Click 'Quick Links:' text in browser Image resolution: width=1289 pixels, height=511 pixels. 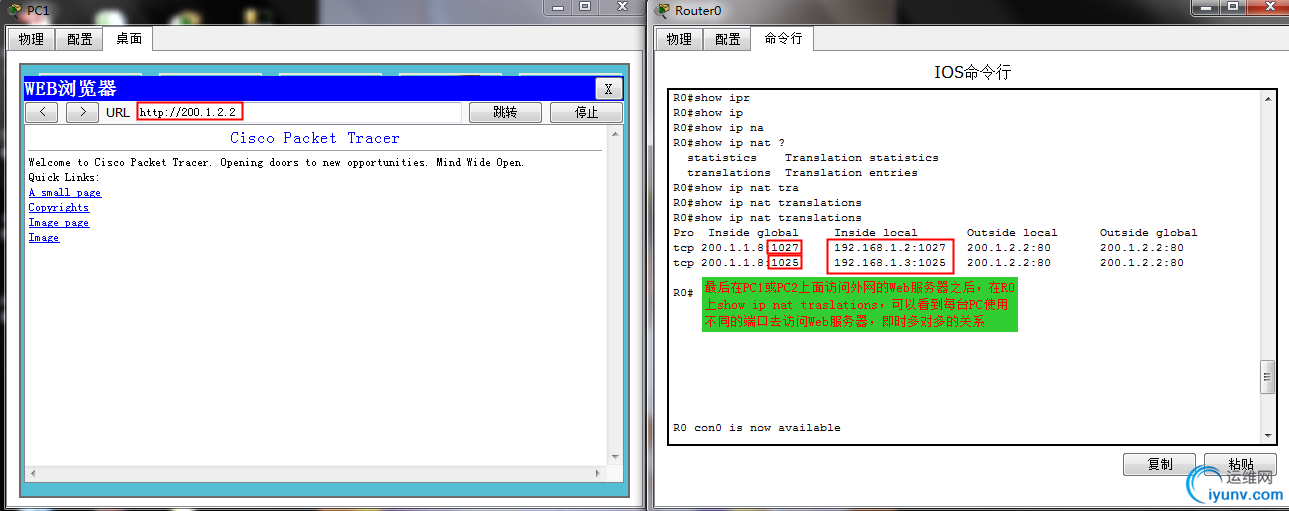point(64,177)
